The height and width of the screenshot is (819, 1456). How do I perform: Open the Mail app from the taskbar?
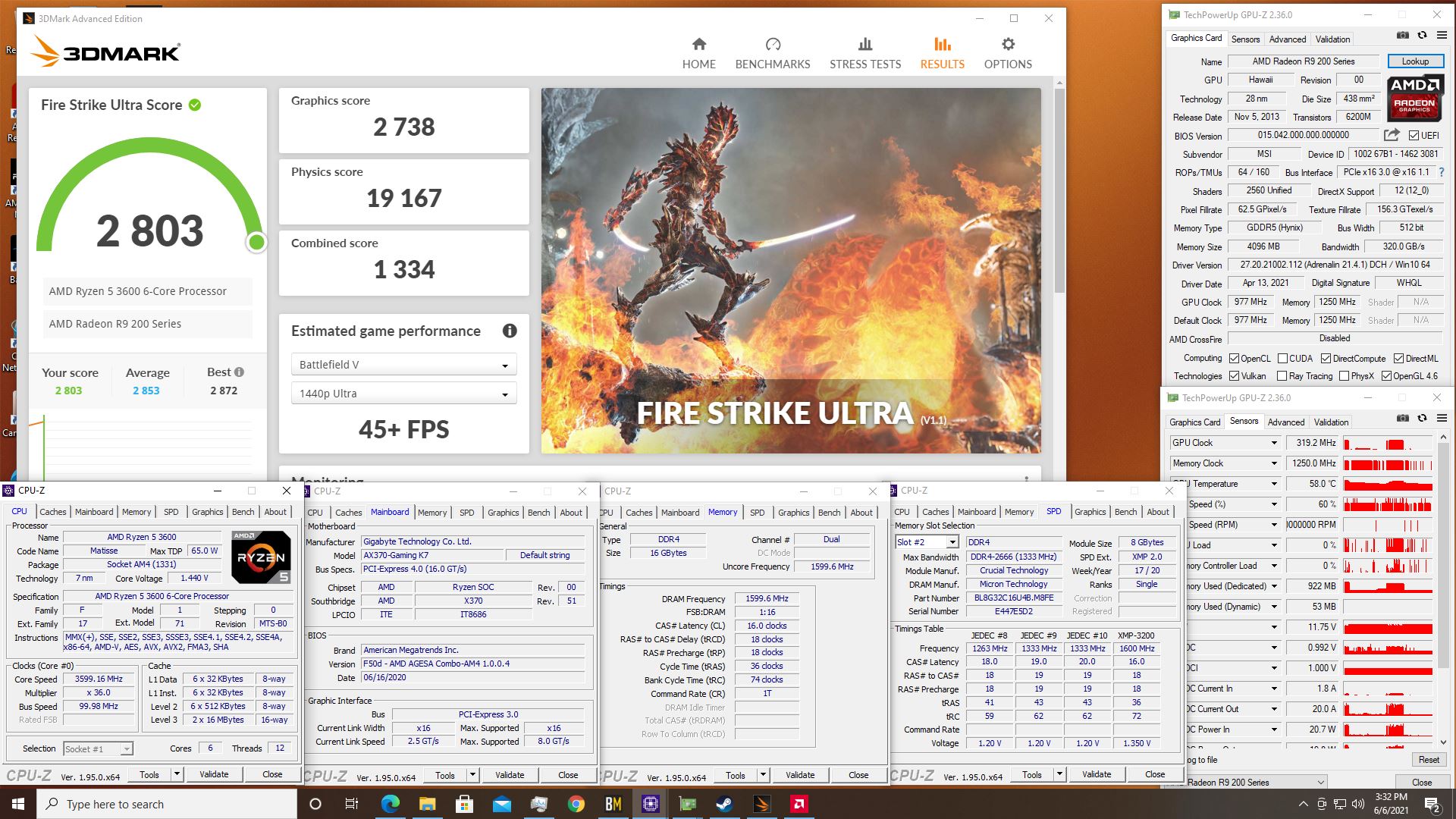[501, 804]
